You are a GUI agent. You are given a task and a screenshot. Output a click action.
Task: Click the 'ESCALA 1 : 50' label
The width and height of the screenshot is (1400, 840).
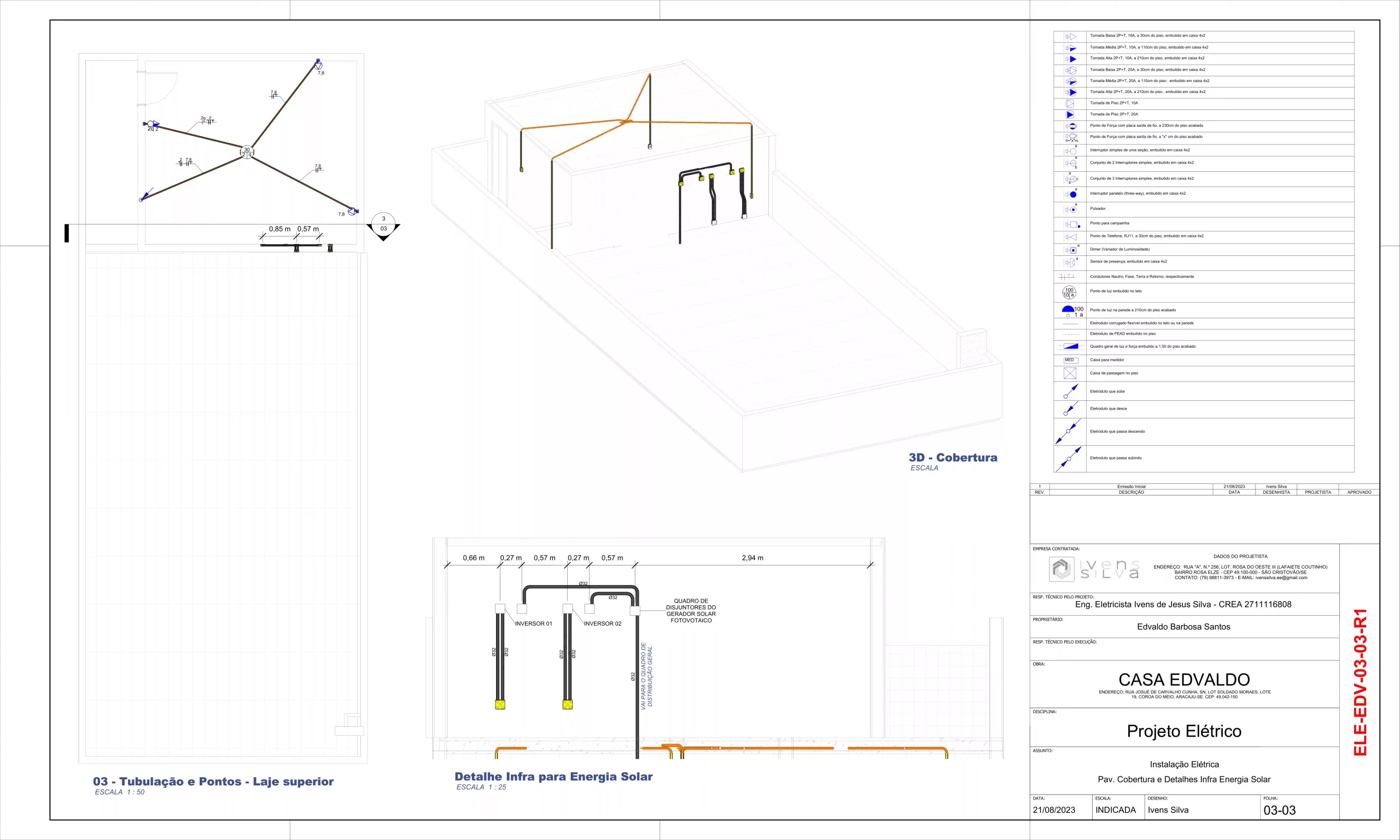[x=119, y=792]
